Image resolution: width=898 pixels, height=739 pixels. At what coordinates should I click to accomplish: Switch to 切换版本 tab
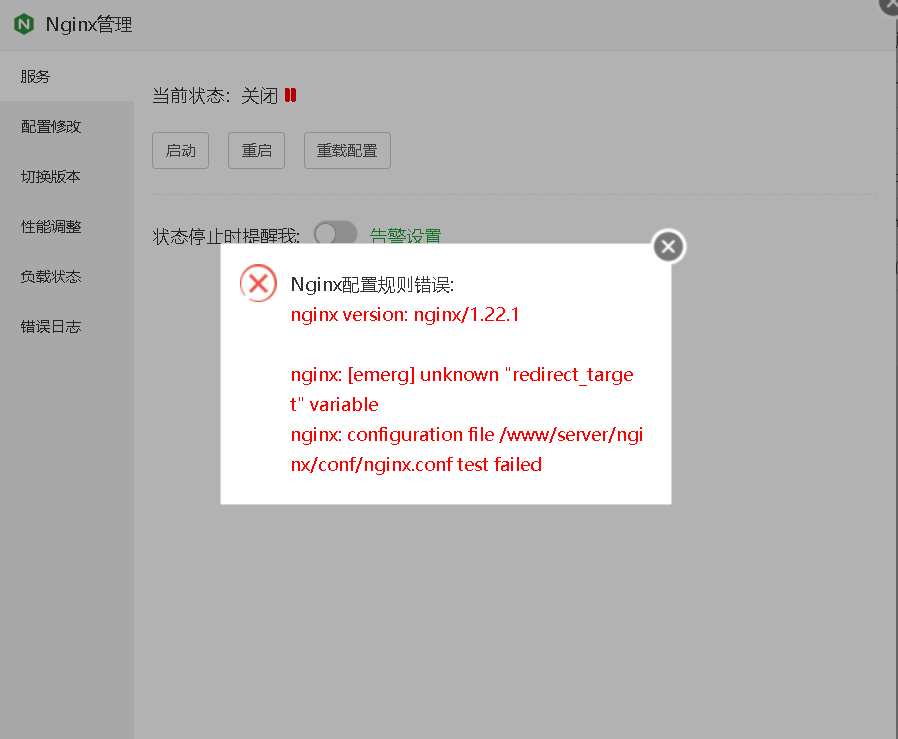point(67,176)
